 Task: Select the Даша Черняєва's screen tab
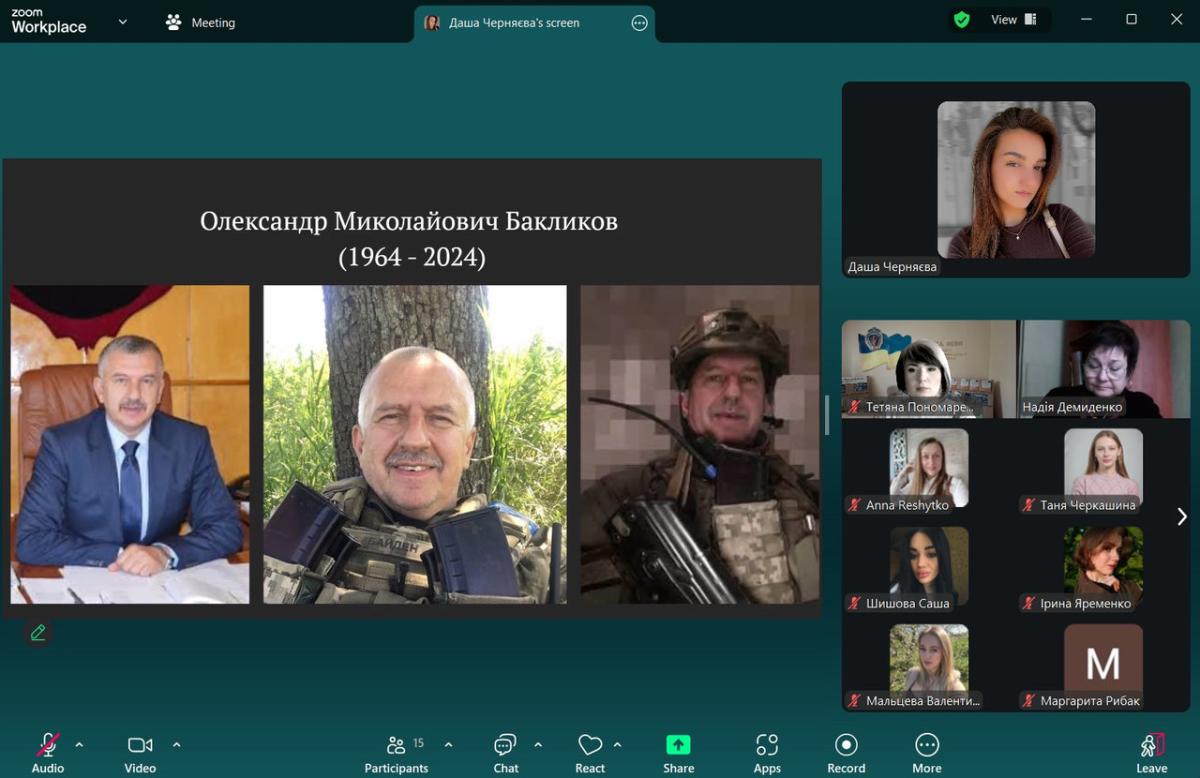(x=514, y=22)
